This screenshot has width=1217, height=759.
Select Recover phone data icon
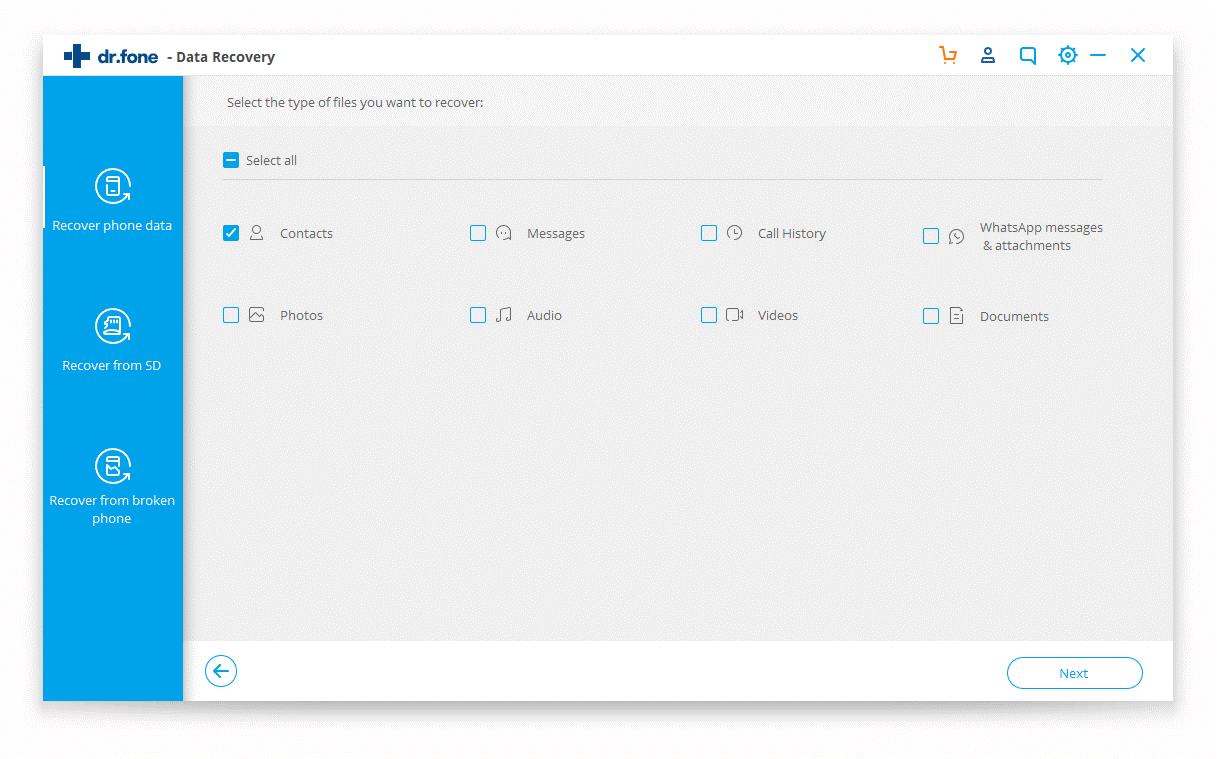point(112,186)
